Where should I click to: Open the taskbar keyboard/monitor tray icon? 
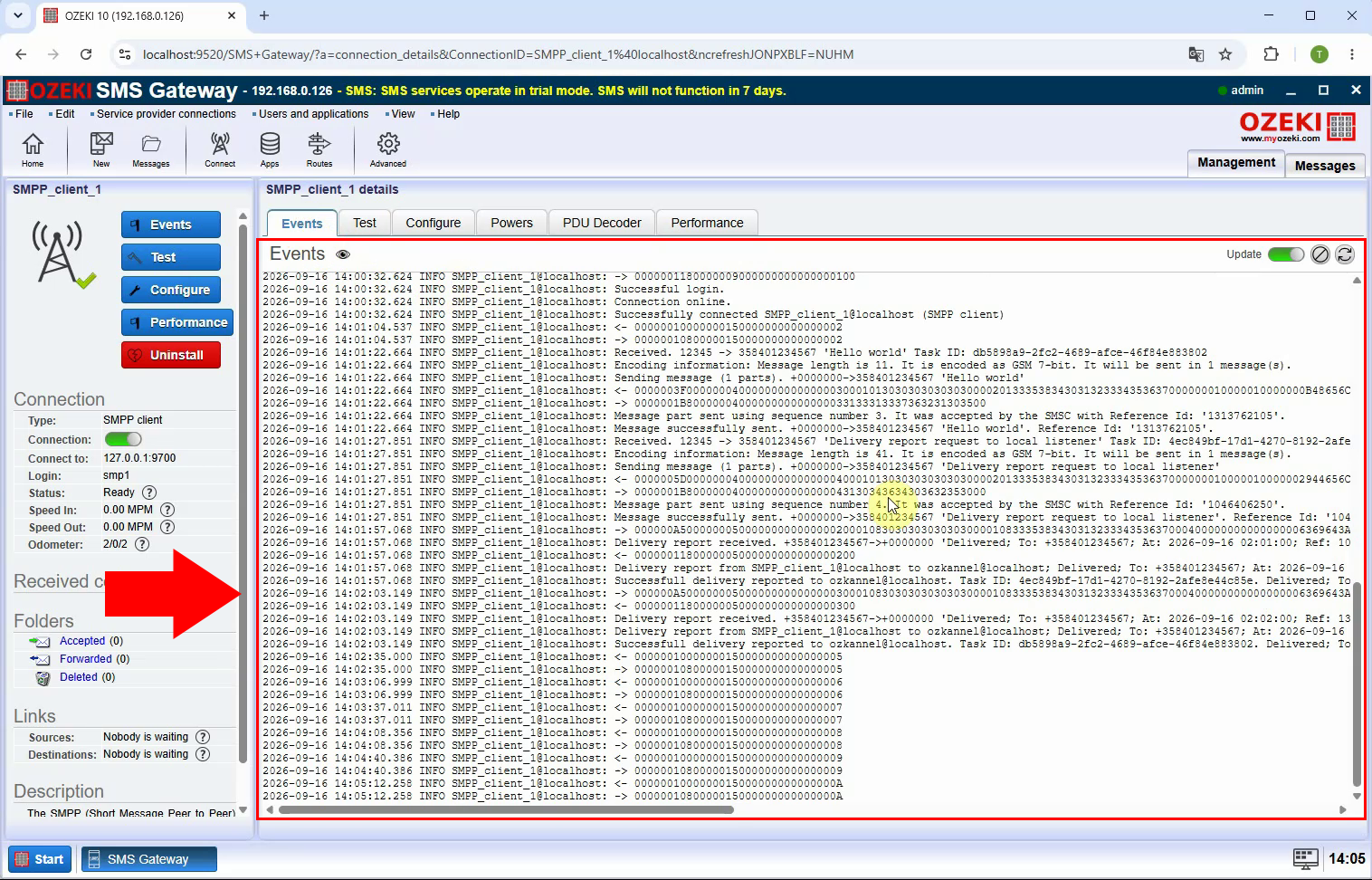coord(1306,858)
